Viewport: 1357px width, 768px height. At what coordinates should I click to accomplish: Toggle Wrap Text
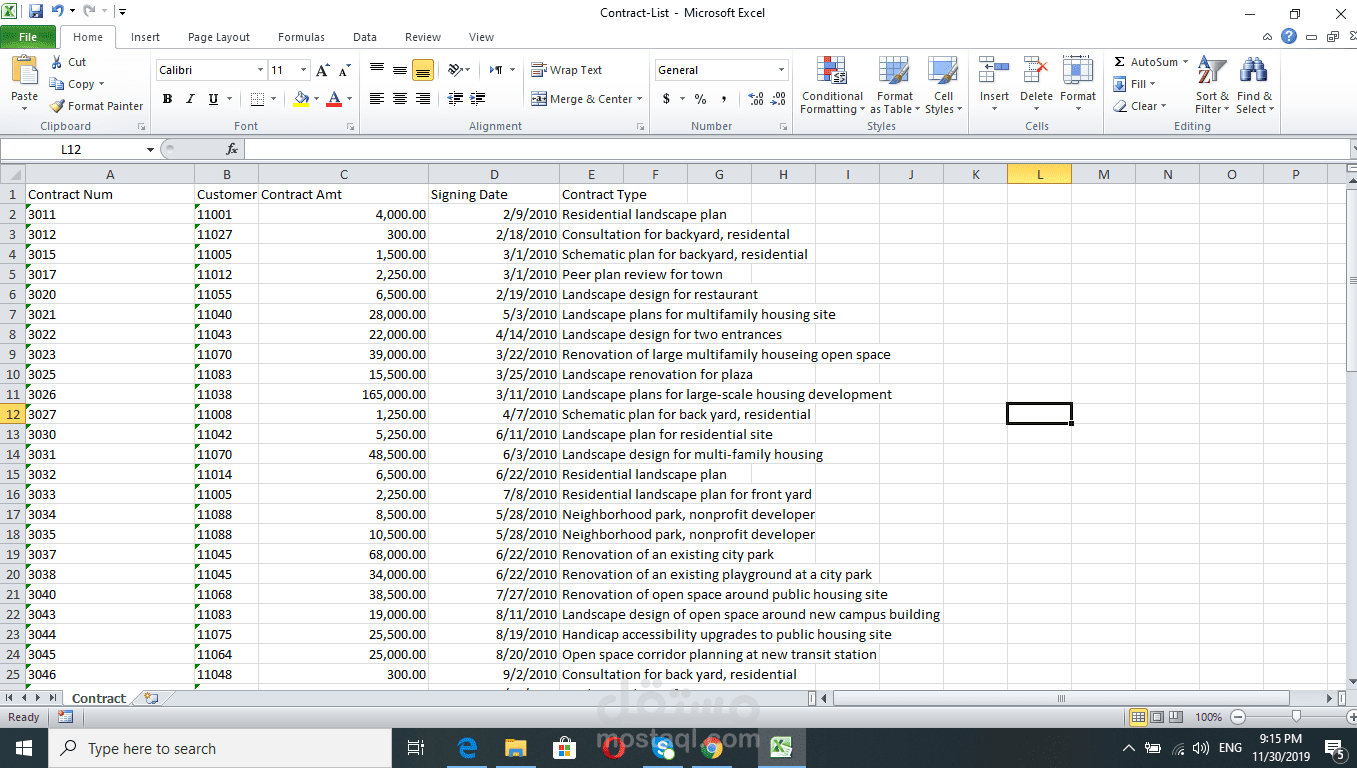tap(567, 70)
